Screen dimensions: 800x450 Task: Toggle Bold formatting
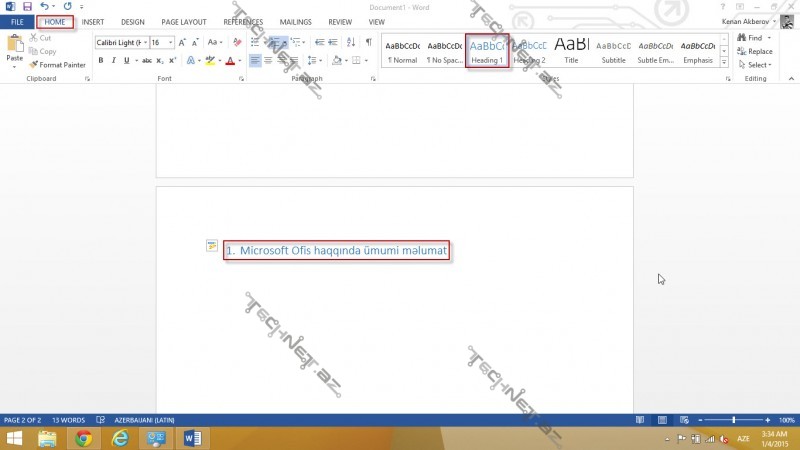click(101, 60)
